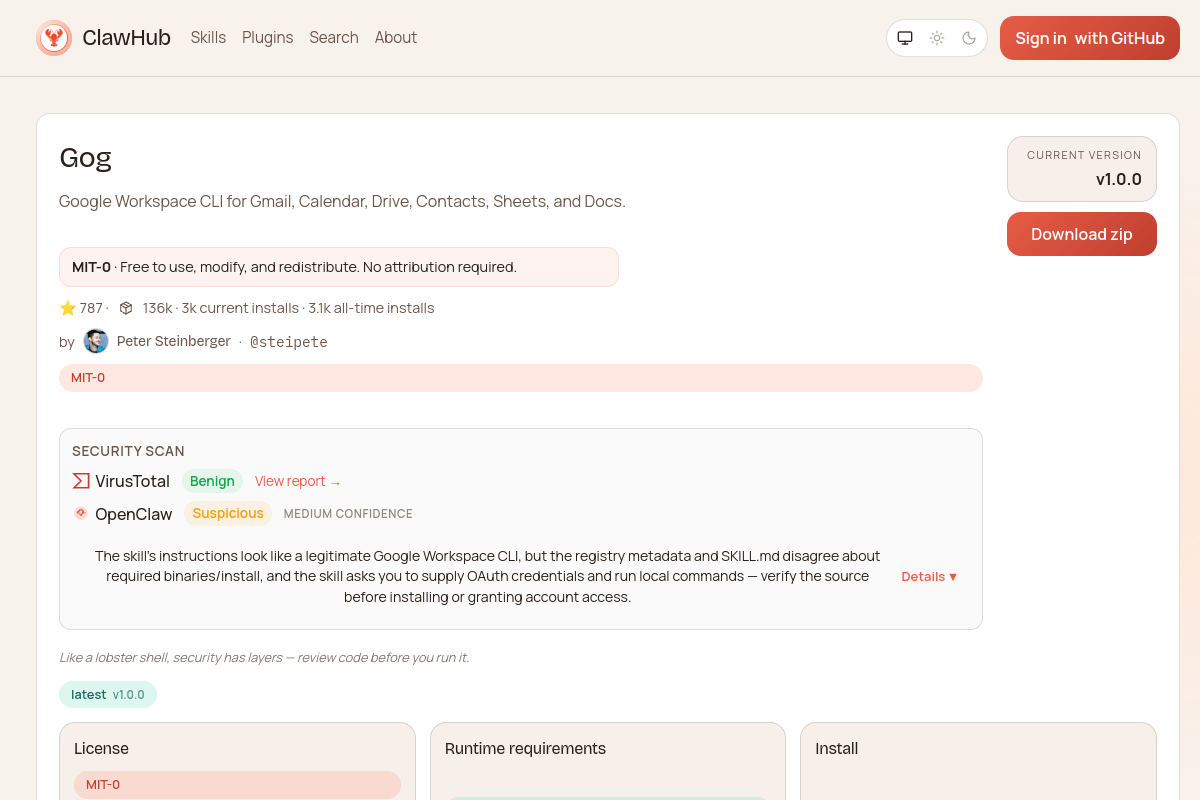The height and width of the screenshot is (800, 1200).
Task: Click the package icon next to install counts
Action: pos(125,308)
